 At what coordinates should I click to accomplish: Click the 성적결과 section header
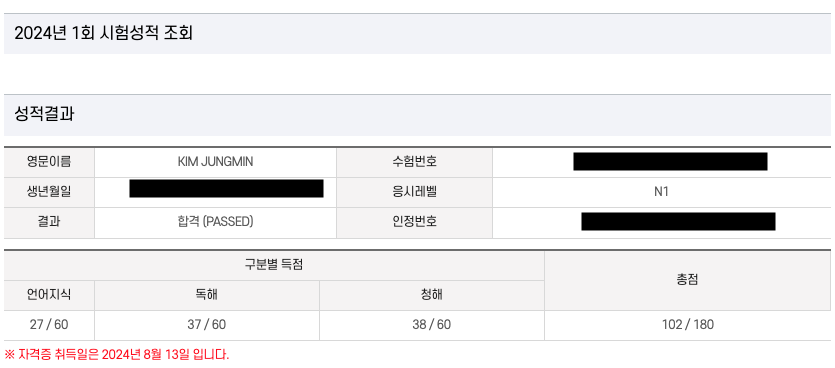pyautogui.click(x=44, y=115)
